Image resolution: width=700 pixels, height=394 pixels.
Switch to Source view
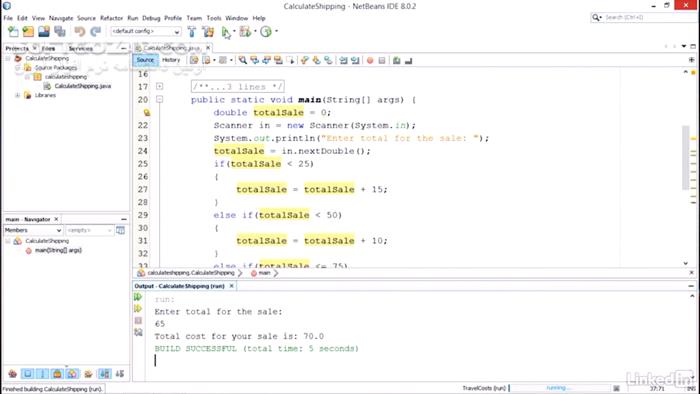tap(145, 60)
